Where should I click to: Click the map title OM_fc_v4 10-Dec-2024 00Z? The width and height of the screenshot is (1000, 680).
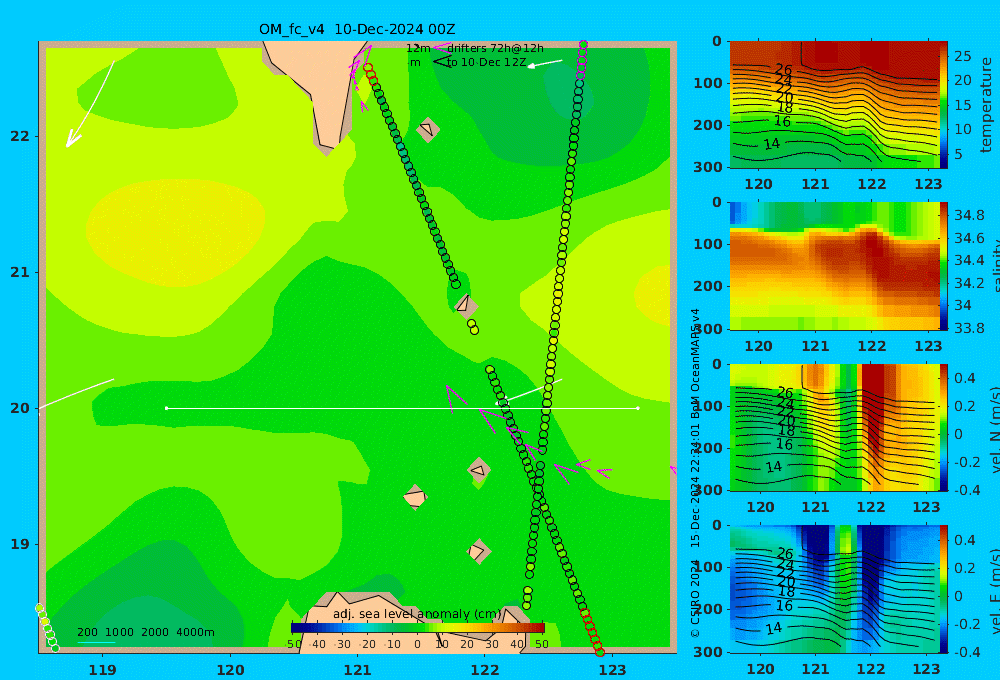(357, 29)
